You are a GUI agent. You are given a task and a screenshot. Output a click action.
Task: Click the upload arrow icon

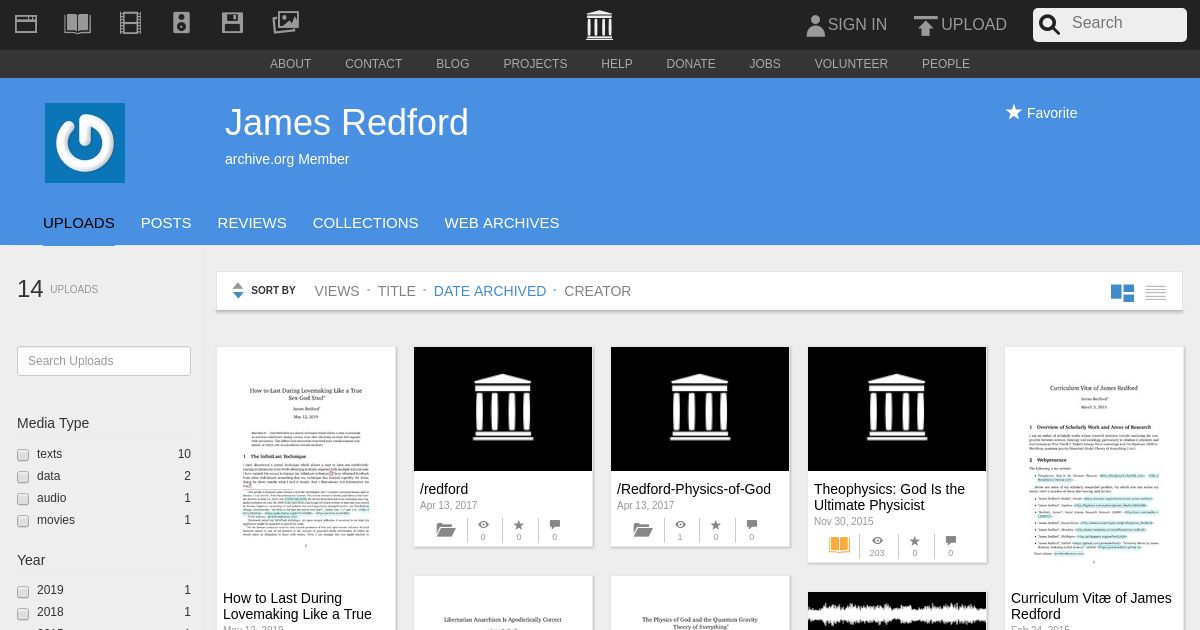click(926, 25)
